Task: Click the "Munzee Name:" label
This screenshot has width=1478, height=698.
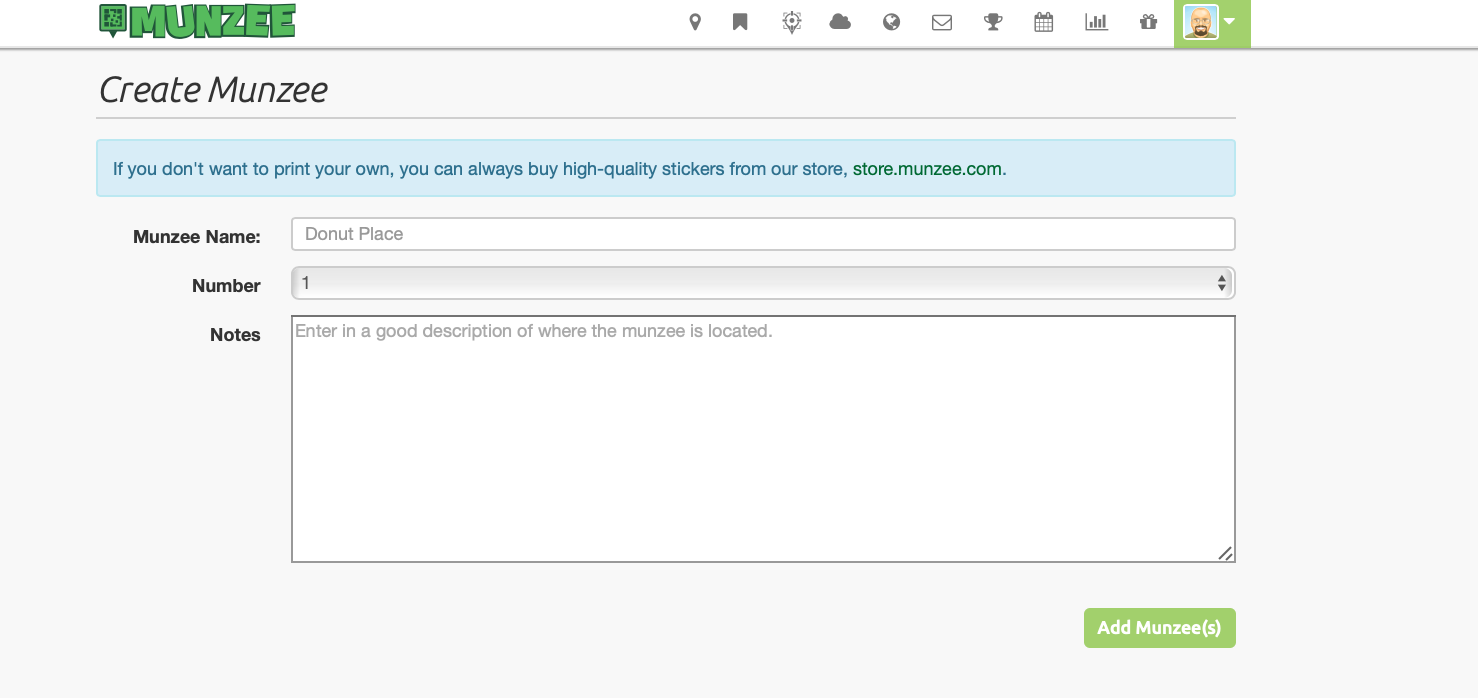Action: point(197,237)
